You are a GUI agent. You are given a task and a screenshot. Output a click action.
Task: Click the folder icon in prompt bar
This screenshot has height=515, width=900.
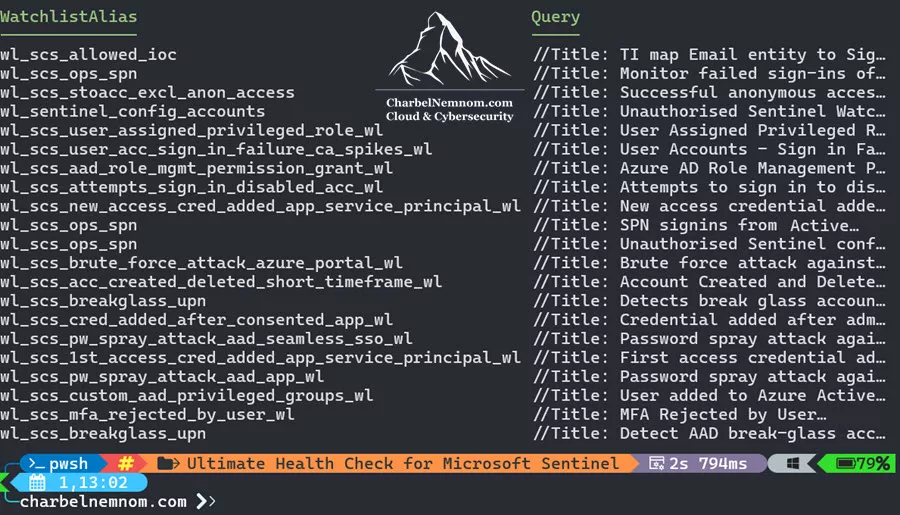pos(168,463)
